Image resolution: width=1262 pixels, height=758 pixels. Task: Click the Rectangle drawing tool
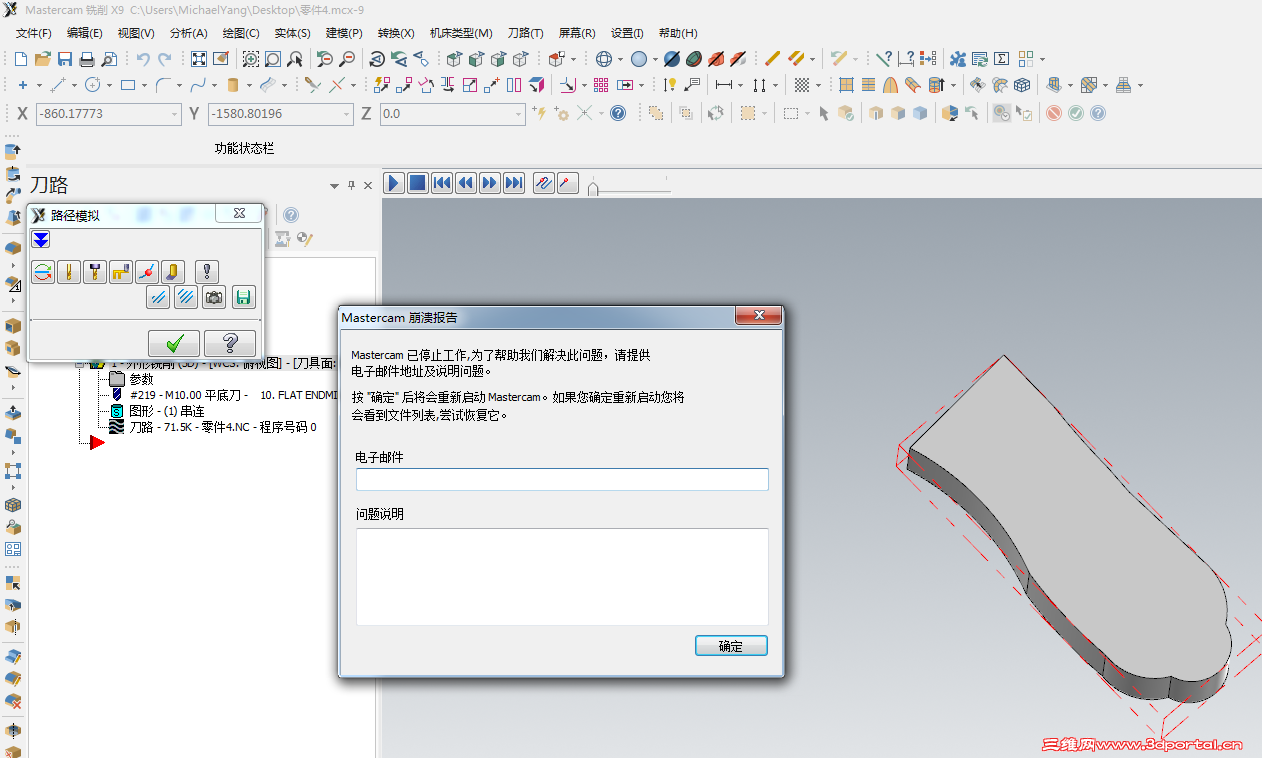(128, 85)
